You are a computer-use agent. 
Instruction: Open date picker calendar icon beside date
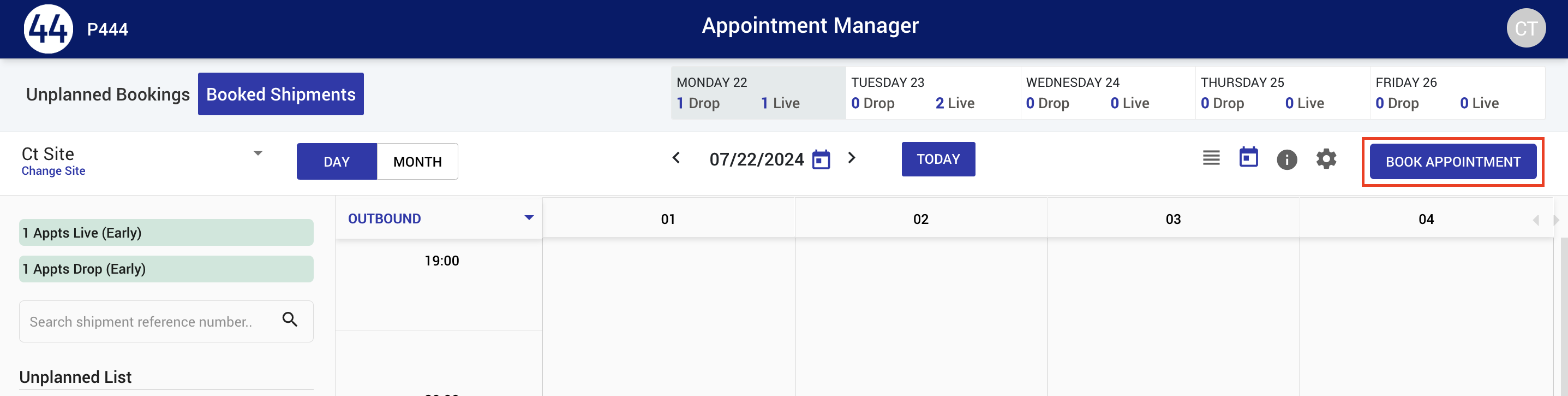(821, 159)
